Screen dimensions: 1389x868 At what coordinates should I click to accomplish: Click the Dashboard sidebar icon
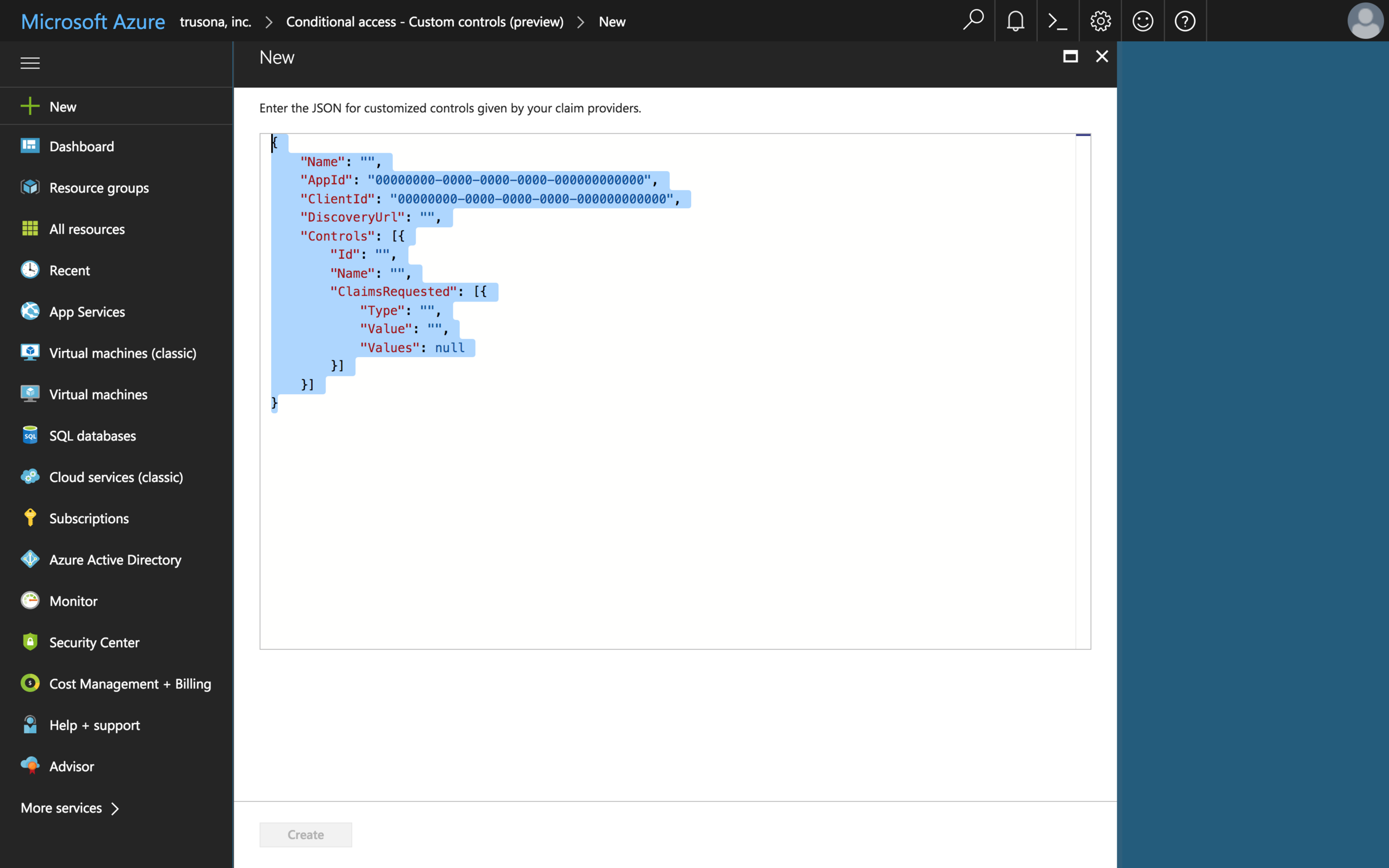(x=30, y=146)
